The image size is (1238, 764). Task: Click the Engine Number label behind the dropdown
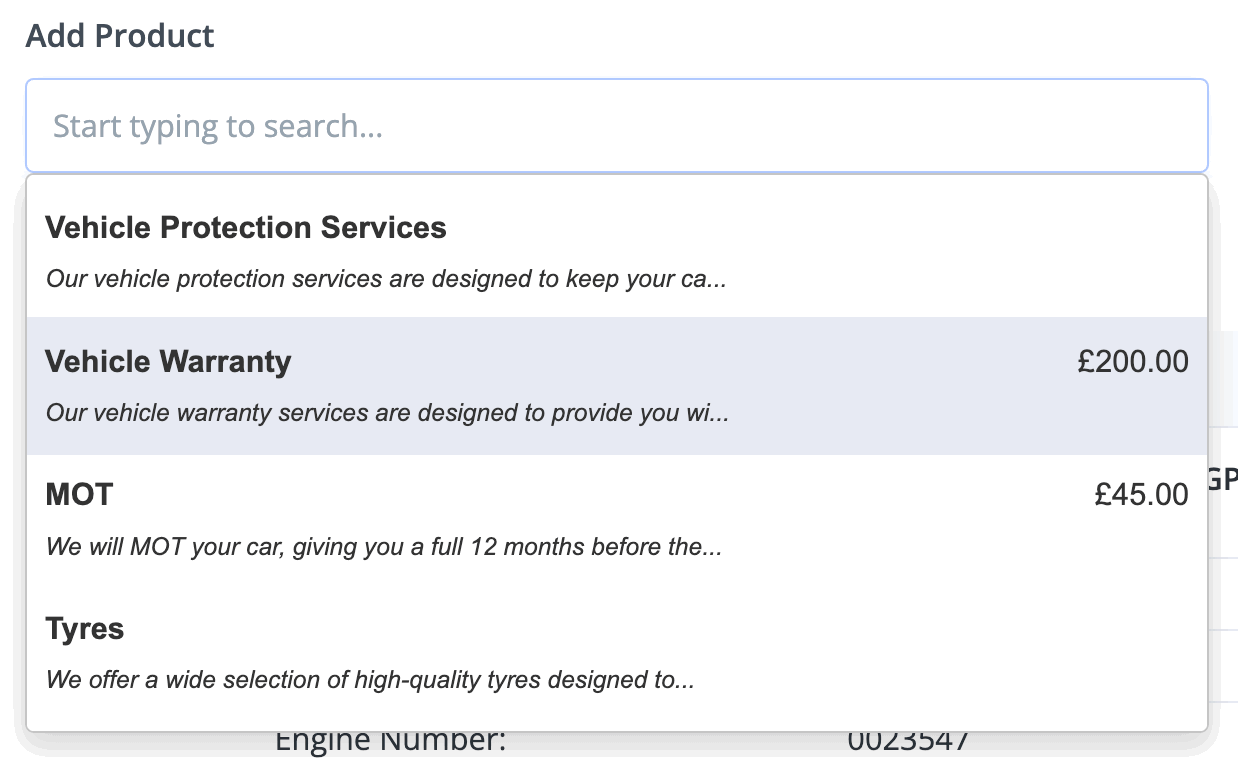(x=391, y=742)
